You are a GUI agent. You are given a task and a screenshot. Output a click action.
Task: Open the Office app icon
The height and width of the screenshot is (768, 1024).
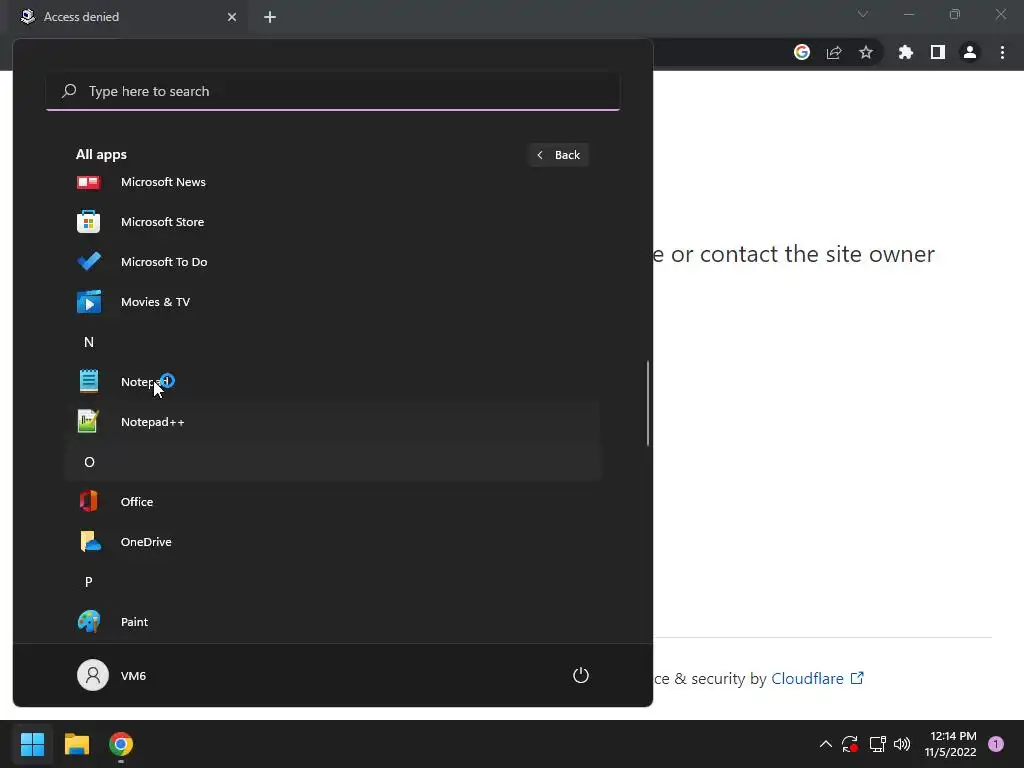click(89, 502)
